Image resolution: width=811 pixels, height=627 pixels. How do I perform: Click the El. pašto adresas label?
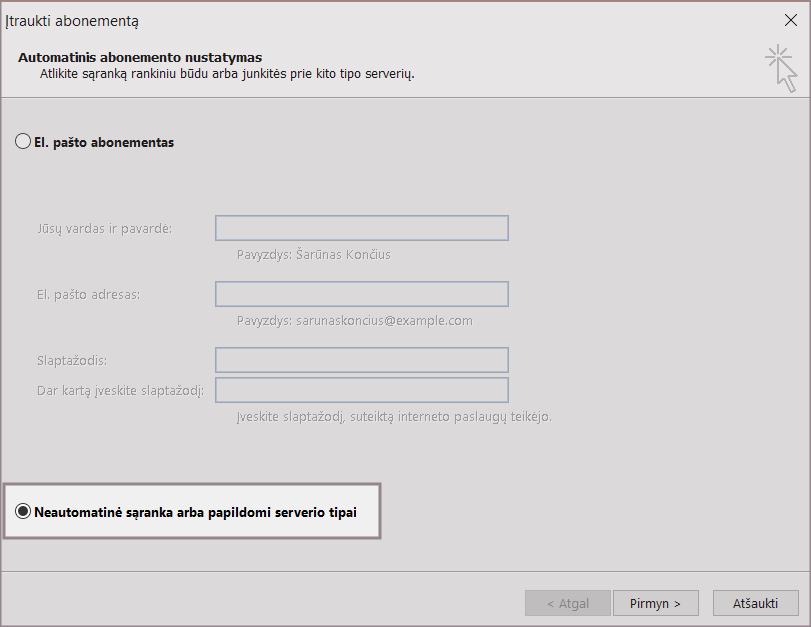click(88, 294)
